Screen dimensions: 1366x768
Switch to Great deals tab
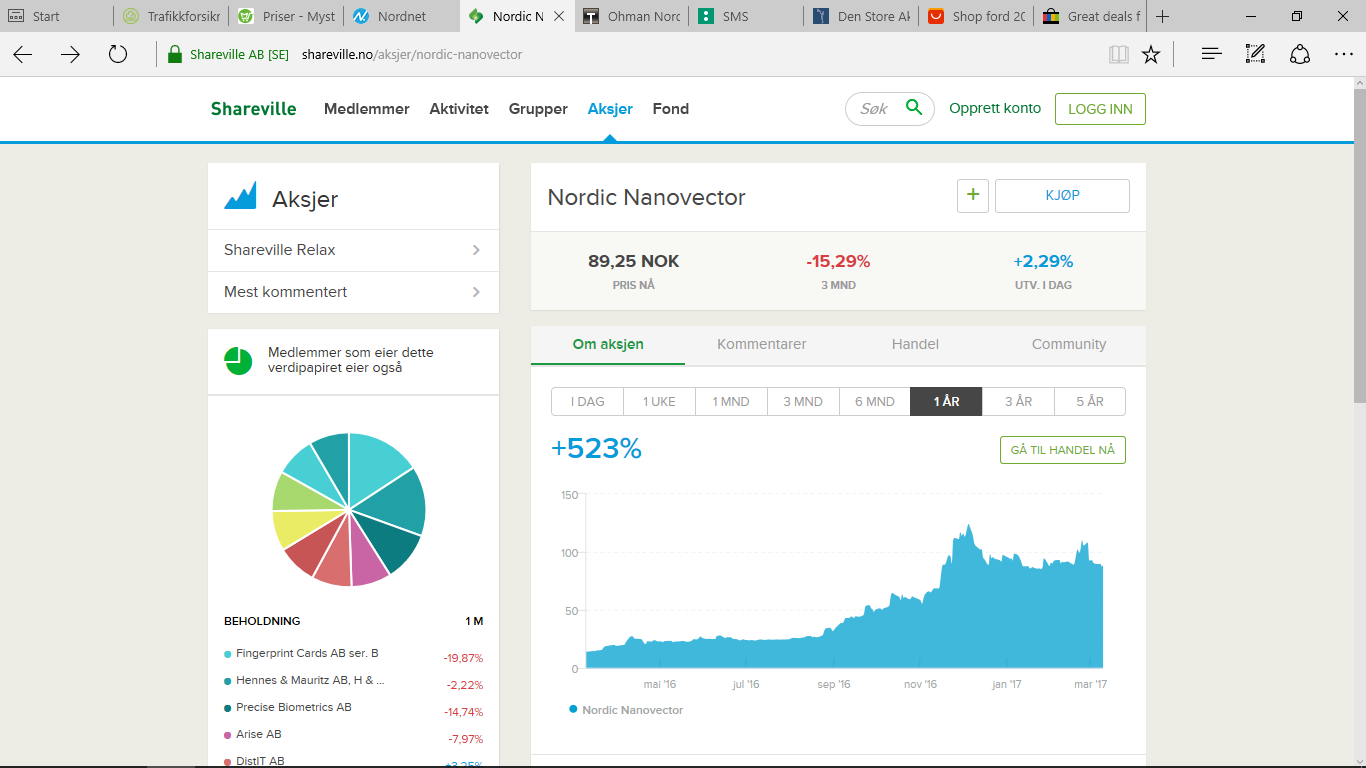(1092, 16)
